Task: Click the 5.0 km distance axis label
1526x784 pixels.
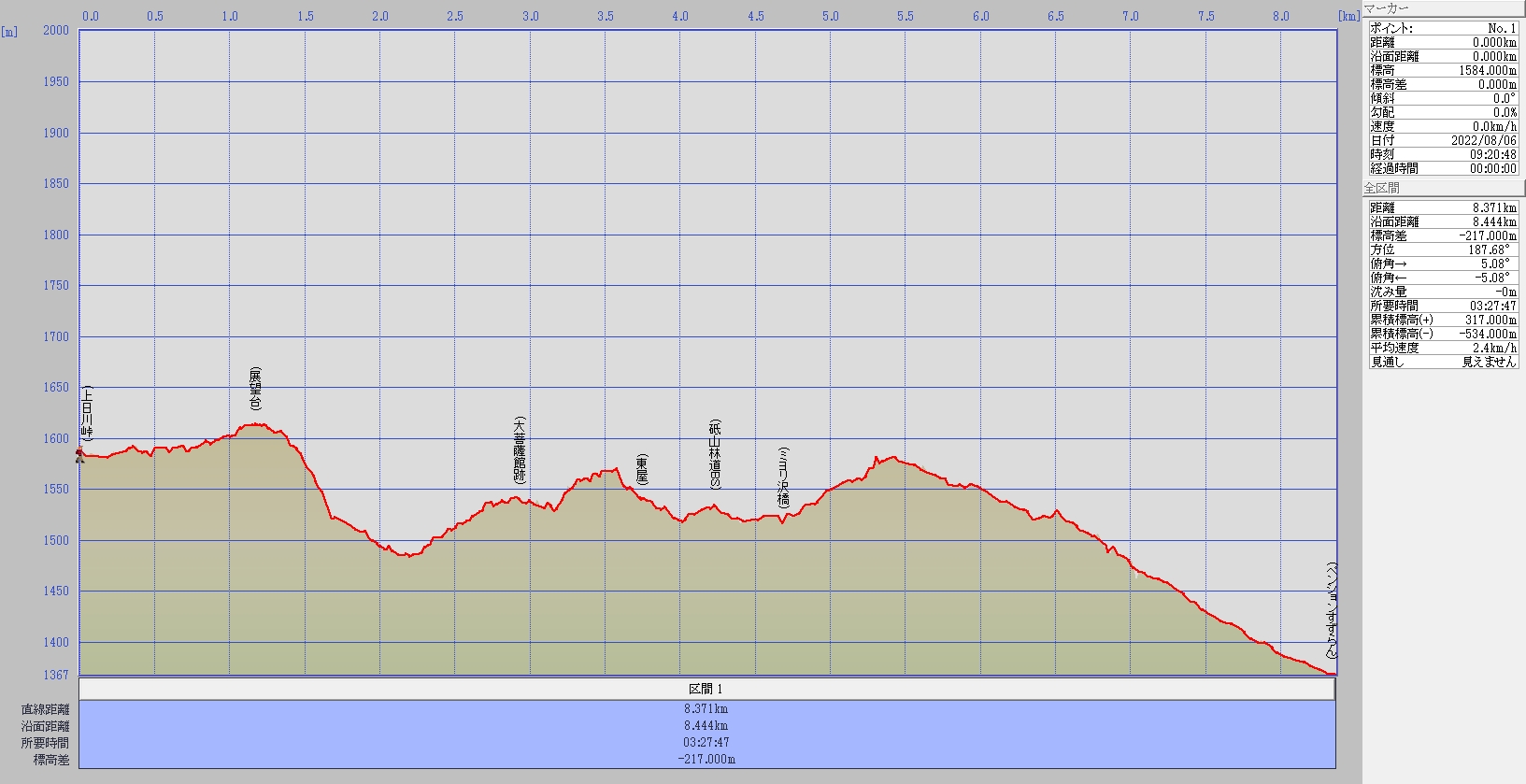Action: point(830,16)
